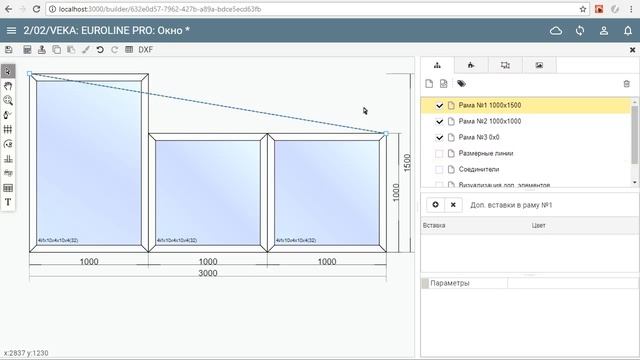The height and width of the screenshot is (360, 640).
Task: Uncheck Рама №2 1000x1000 checkbox
Action: (x=439, y=121)
